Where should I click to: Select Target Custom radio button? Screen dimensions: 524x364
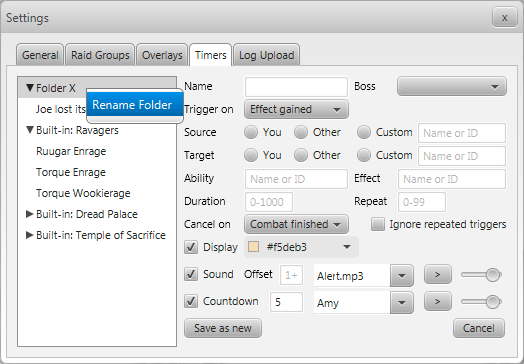[364, 155]
